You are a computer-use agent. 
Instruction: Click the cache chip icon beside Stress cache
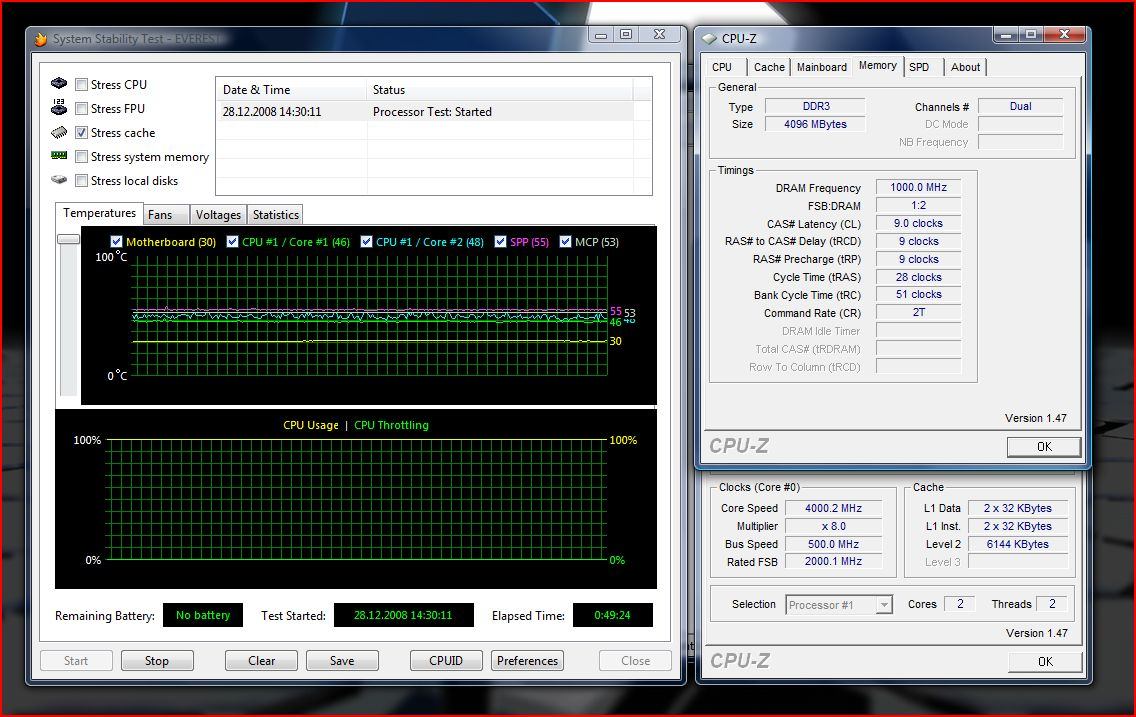(59, 132)
